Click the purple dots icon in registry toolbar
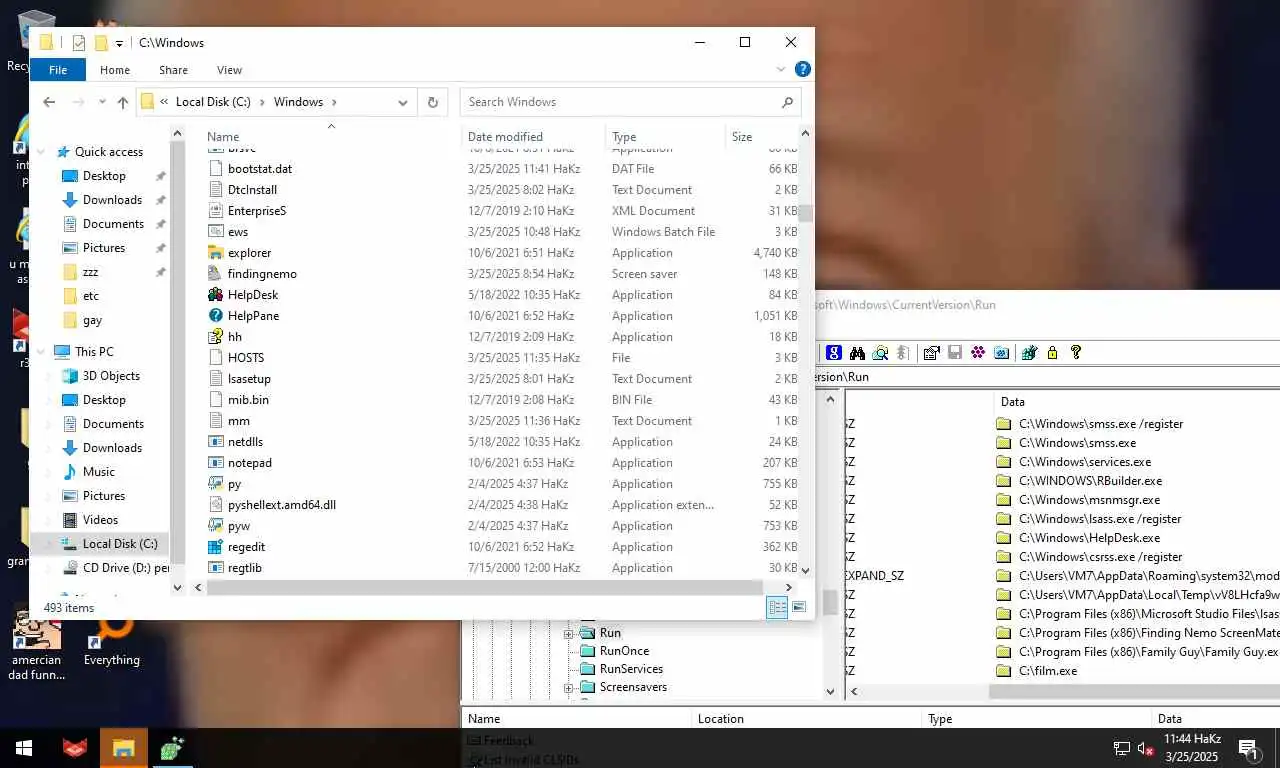 pos(978,352)
